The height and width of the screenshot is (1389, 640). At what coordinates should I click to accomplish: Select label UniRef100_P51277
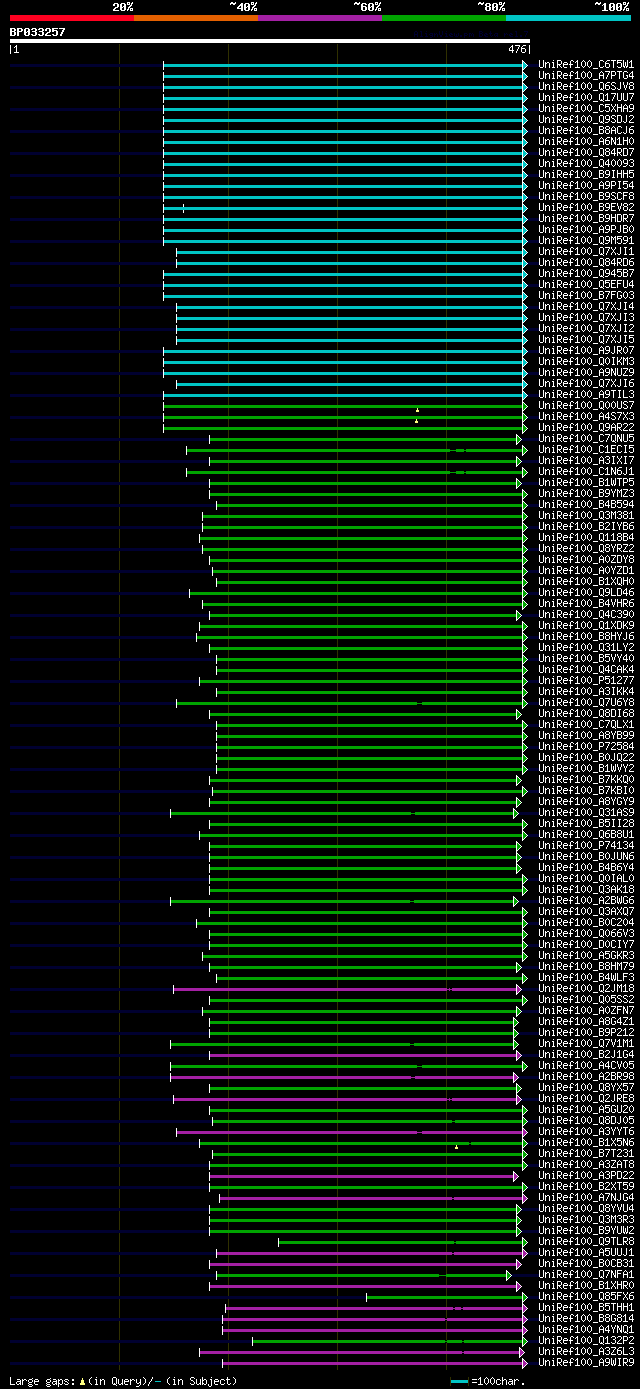[586, 680]
